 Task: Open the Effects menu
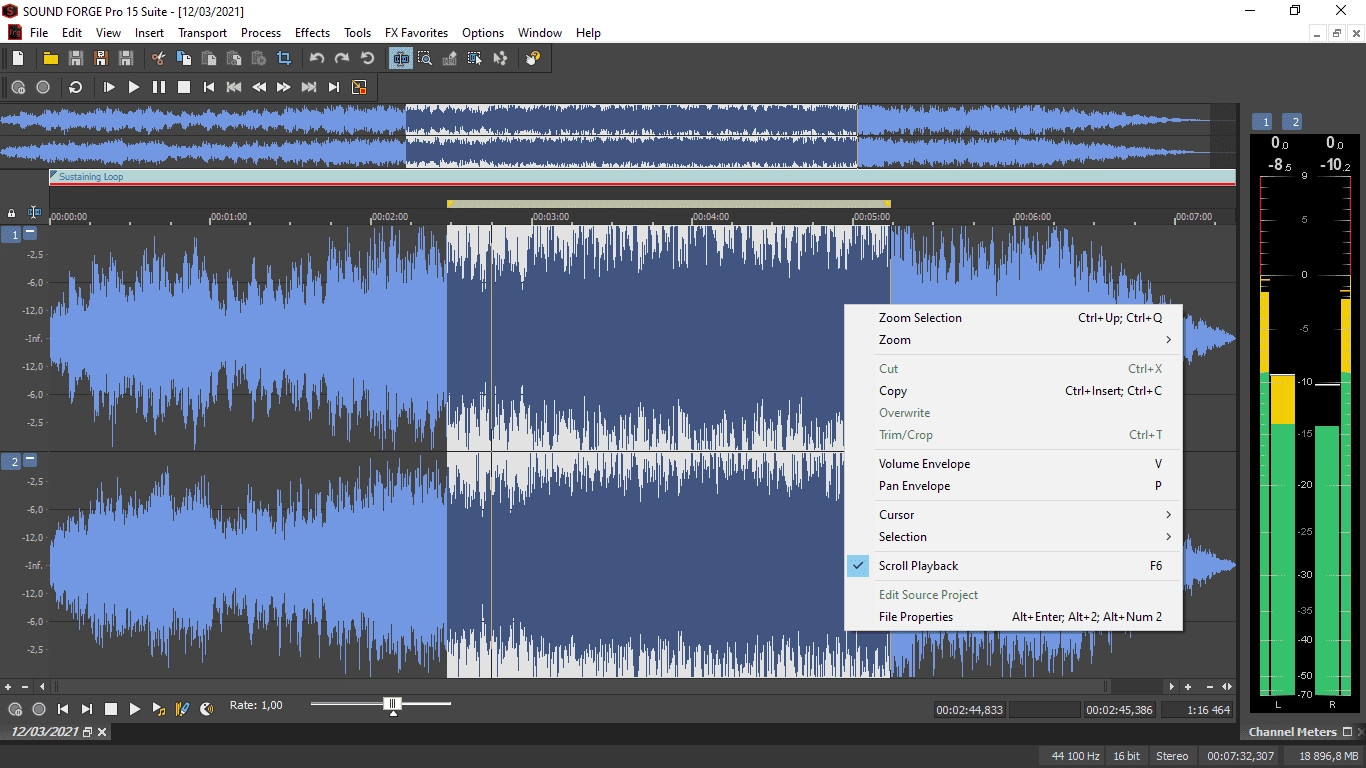click(x=312, y=33)
